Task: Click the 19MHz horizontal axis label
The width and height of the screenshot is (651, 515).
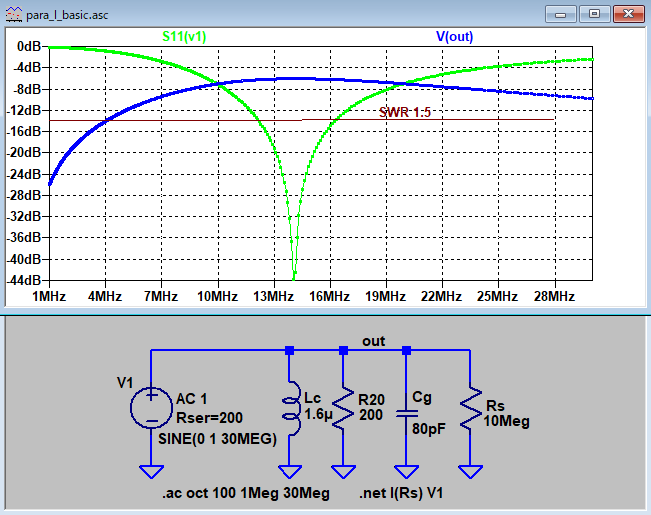Action: pyautogui.click(x=386, y=297)
